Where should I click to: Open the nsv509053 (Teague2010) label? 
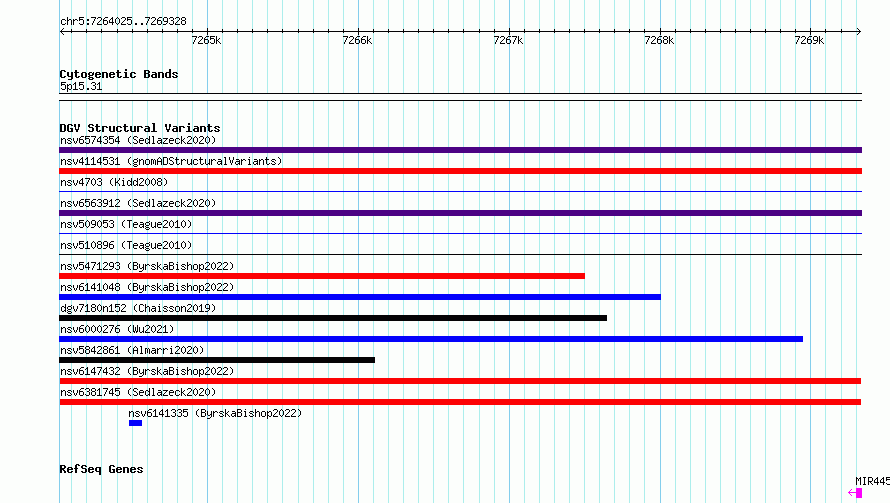[x=126, y=224]
